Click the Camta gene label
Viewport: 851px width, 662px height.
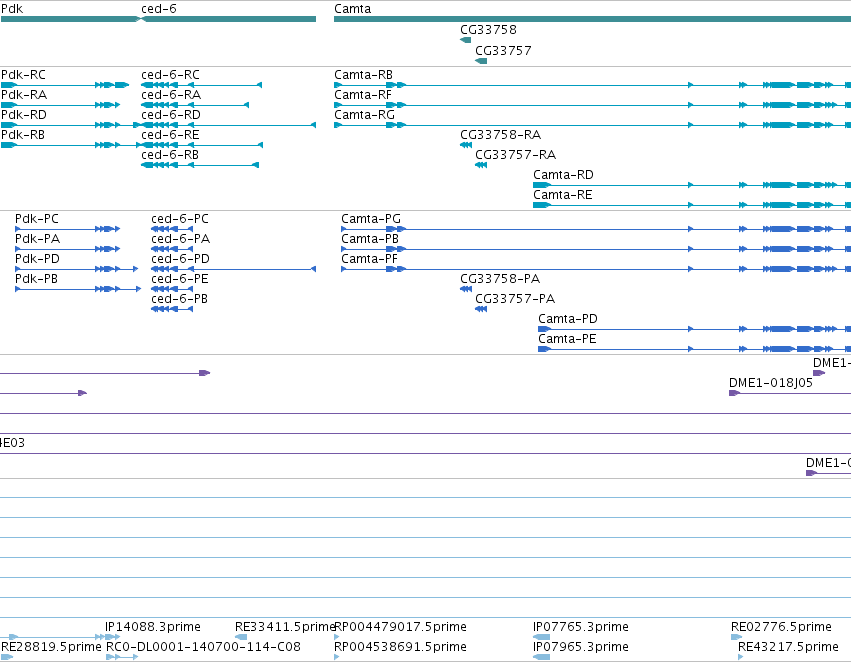(353, 9)
